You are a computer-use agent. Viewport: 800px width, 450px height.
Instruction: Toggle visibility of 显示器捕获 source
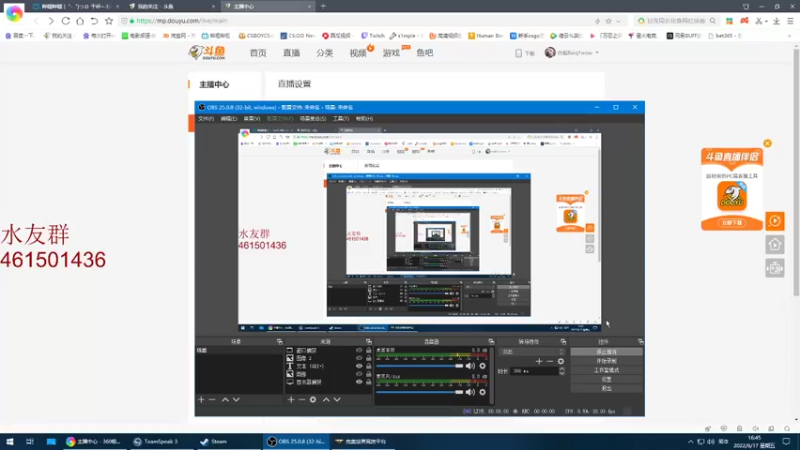point(359,382)
